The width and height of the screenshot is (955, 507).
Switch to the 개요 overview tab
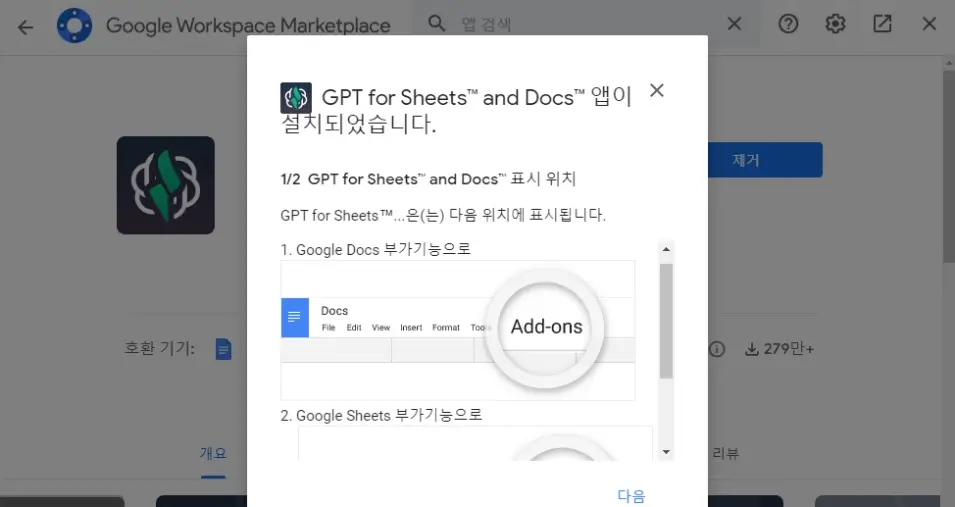pos(213,453)
